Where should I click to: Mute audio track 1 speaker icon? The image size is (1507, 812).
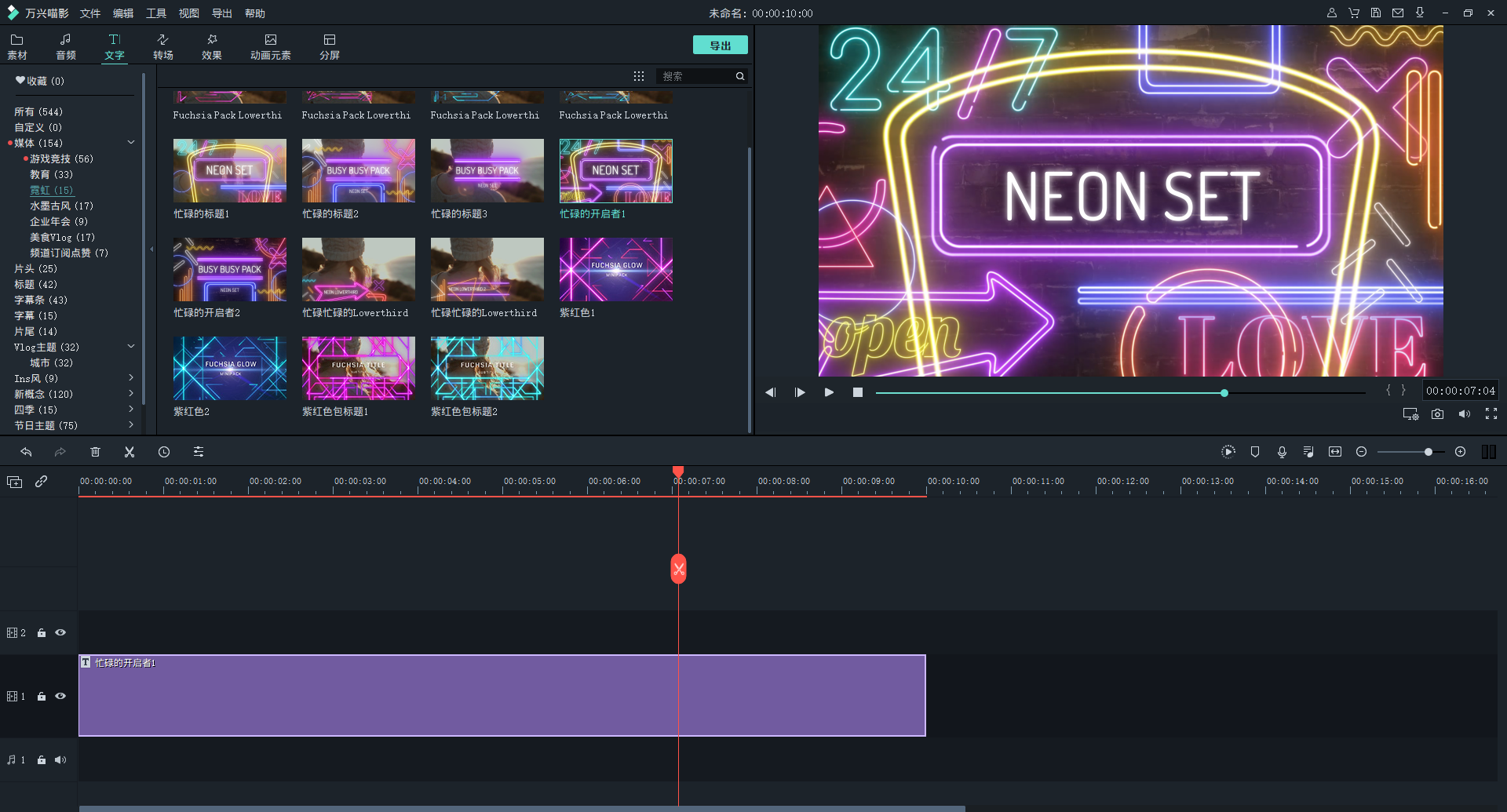pos(60,759)
